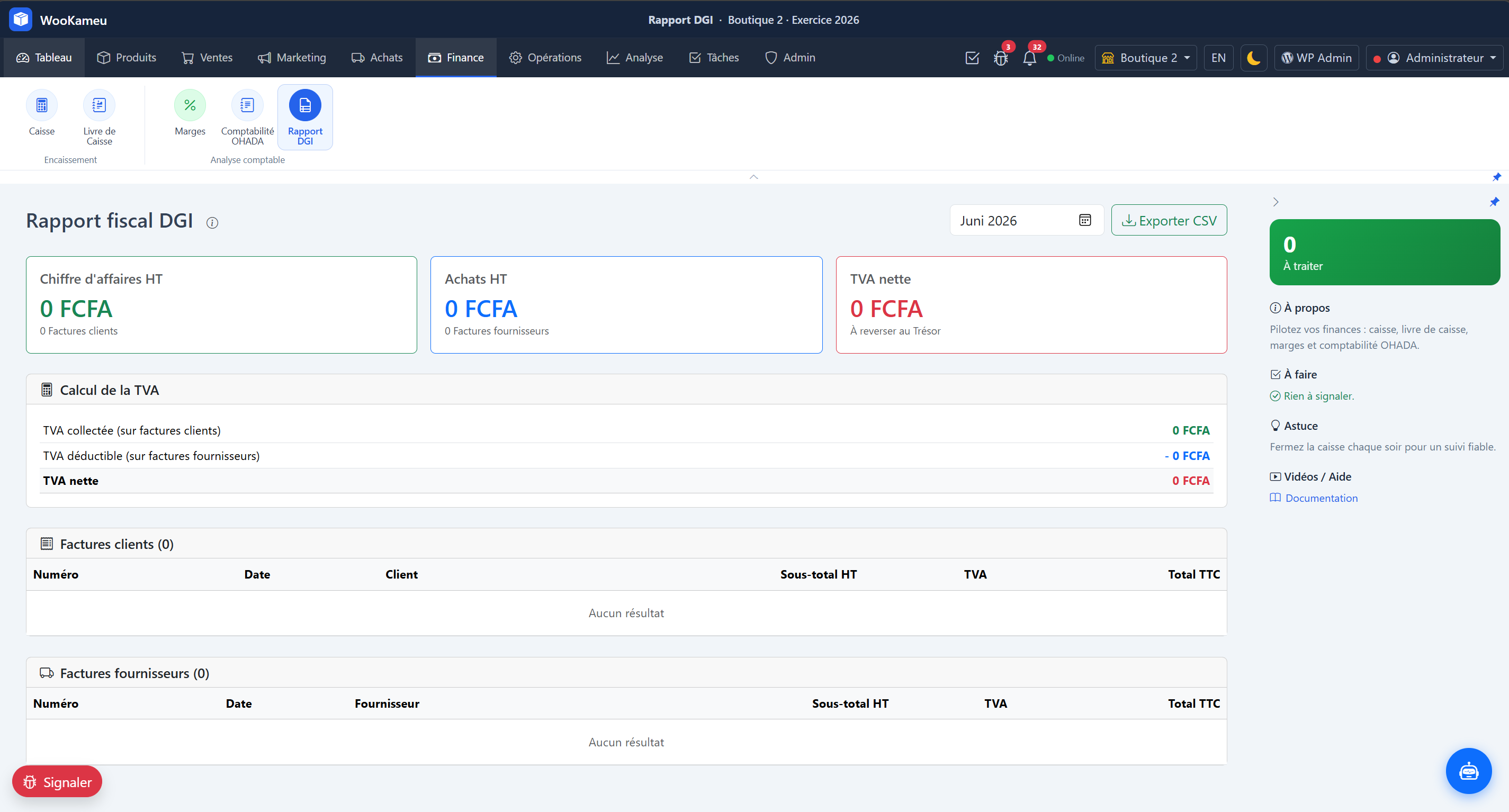This screenshot has height=812, width=1509.
Task: Open the chatbot assistant round button
Action: click(x=1469, y=771)
